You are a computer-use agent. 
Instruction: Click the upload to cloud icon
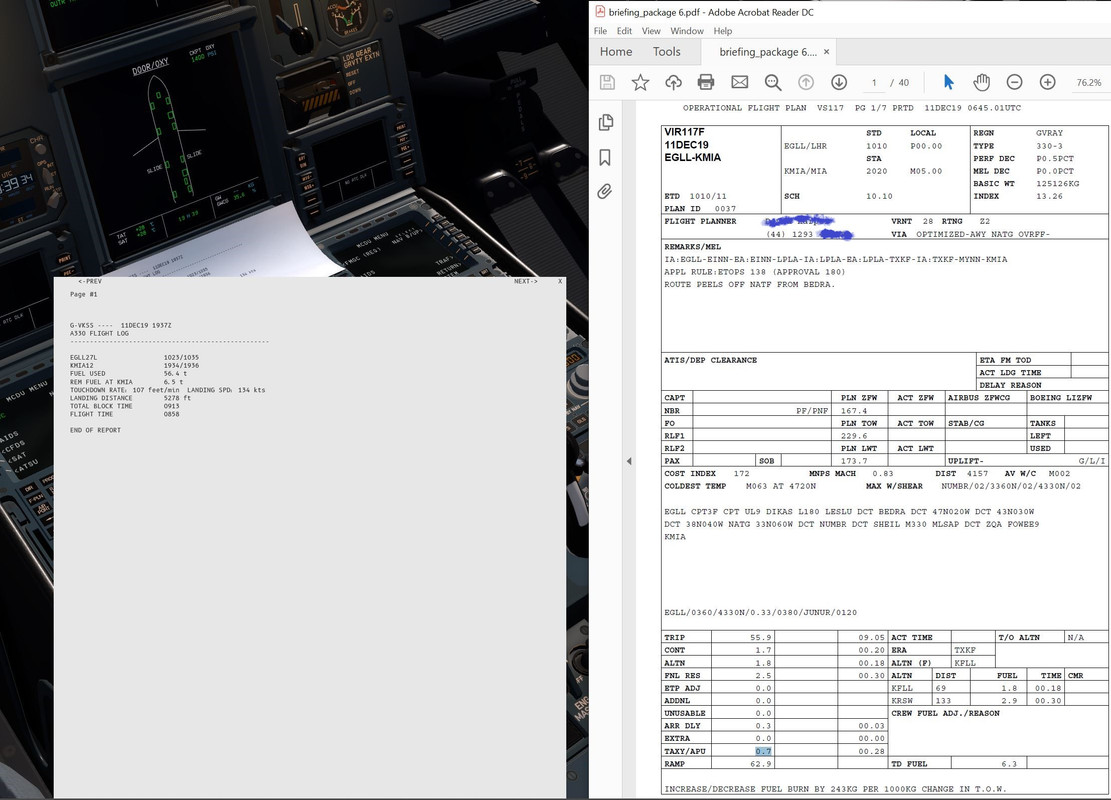pyautogui.click(x=673, y=82)
